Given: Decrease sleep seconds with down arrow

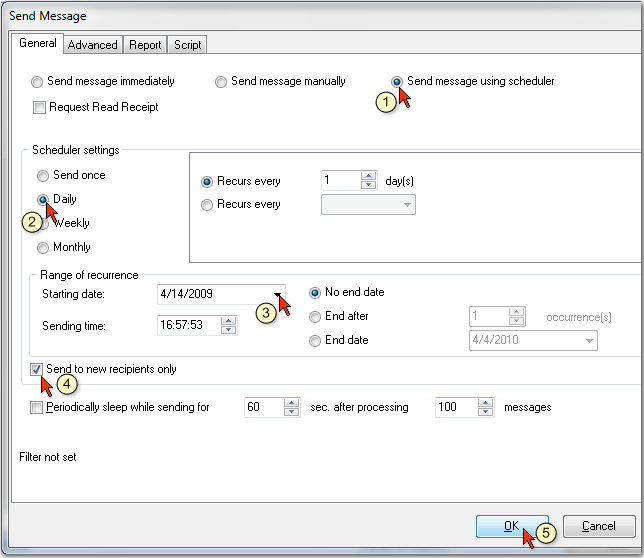Looking at the screenshot, I should (x=292, y=412).
